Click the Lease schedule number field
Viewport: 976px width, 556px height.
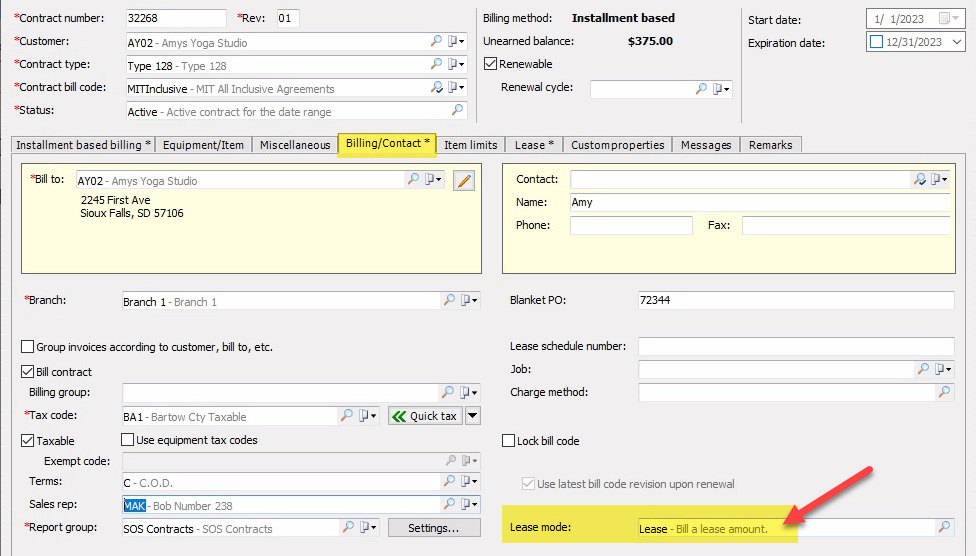pyautogui.click(x=796, y=346)
